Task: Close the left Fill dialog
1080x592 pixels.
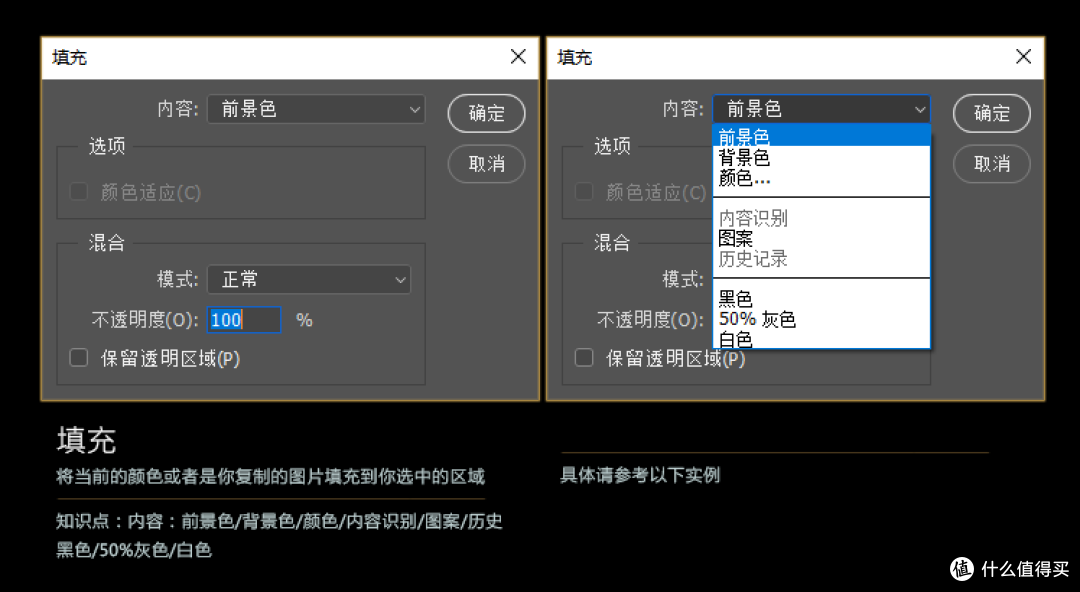Action: coord(518,56)
